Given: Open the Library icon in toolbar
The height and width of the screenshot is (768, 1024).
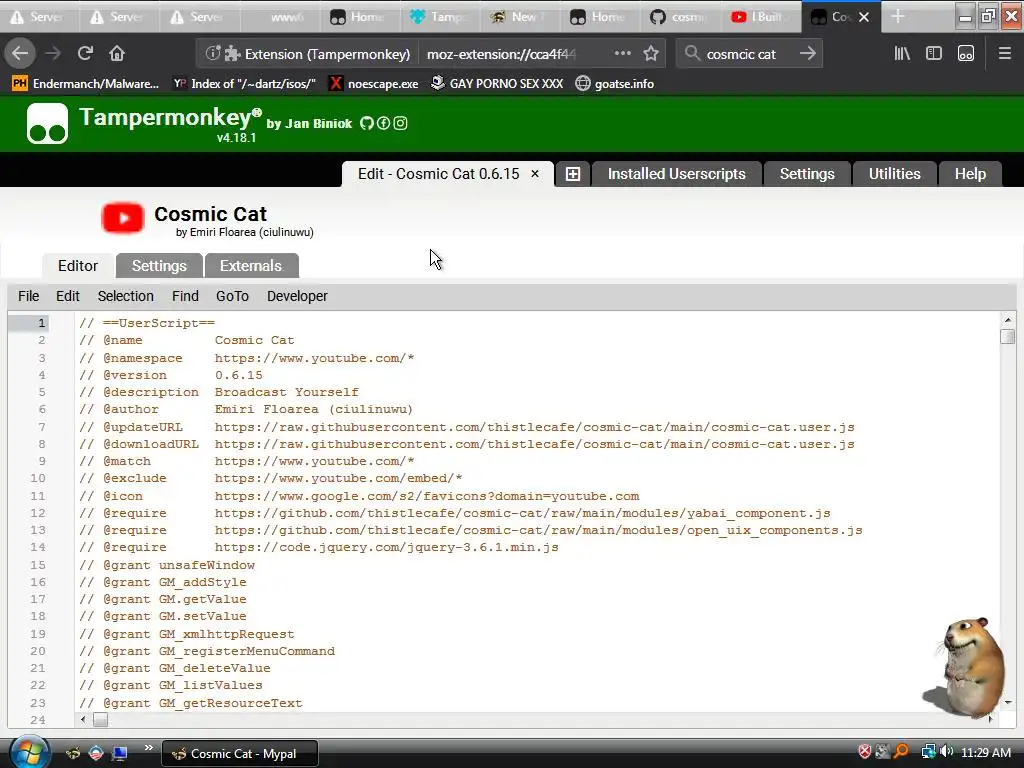Looking at the screenshot, I should click(x=902, y=54).
